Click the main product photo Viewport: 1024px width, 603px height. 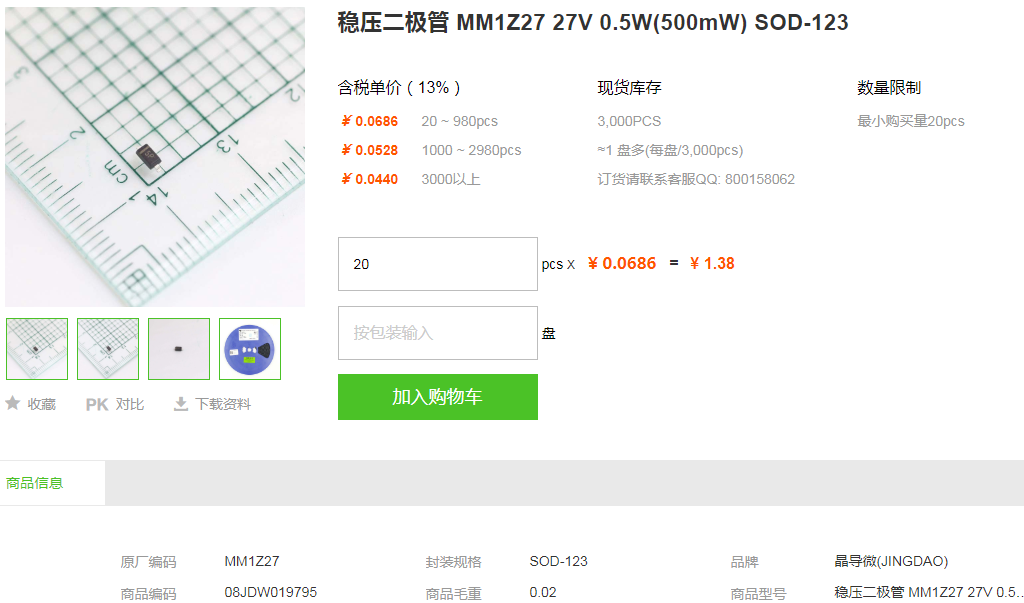pyautogui.click(x=155, y=157)
